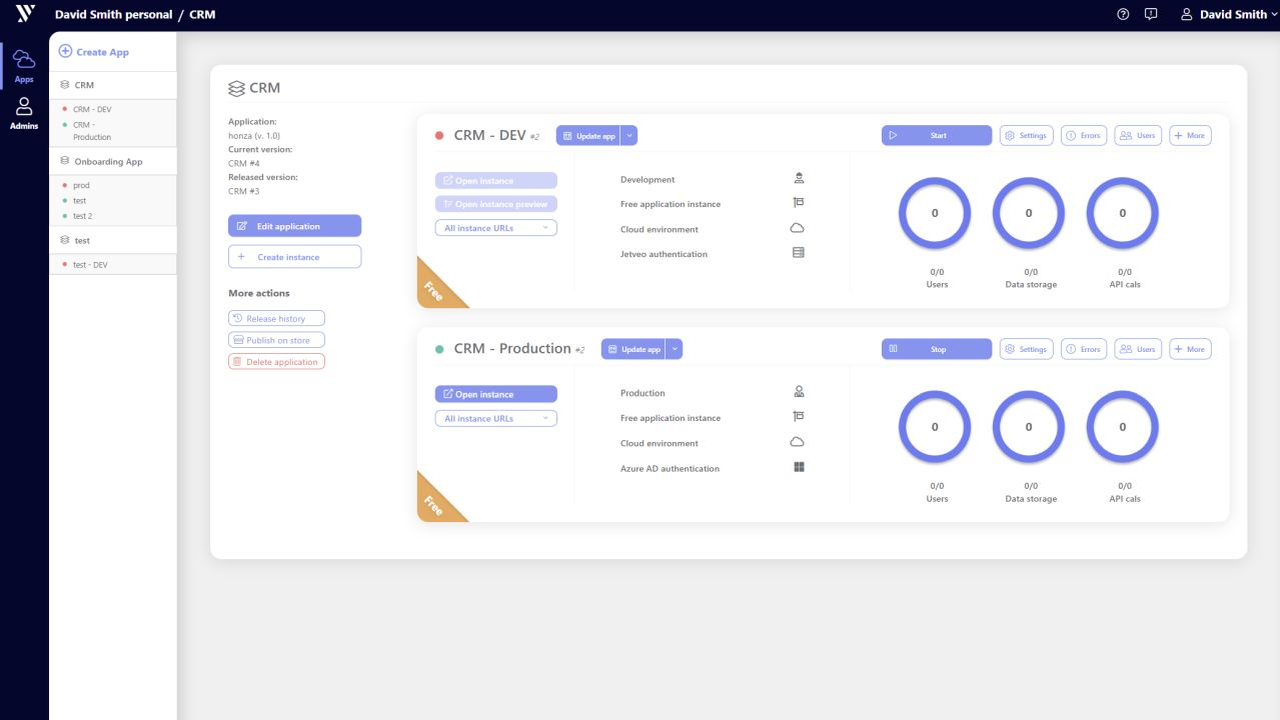Click cloud icon in CRM - Production card
This screenshot has width=1280, height=720.
click(798, 442)
